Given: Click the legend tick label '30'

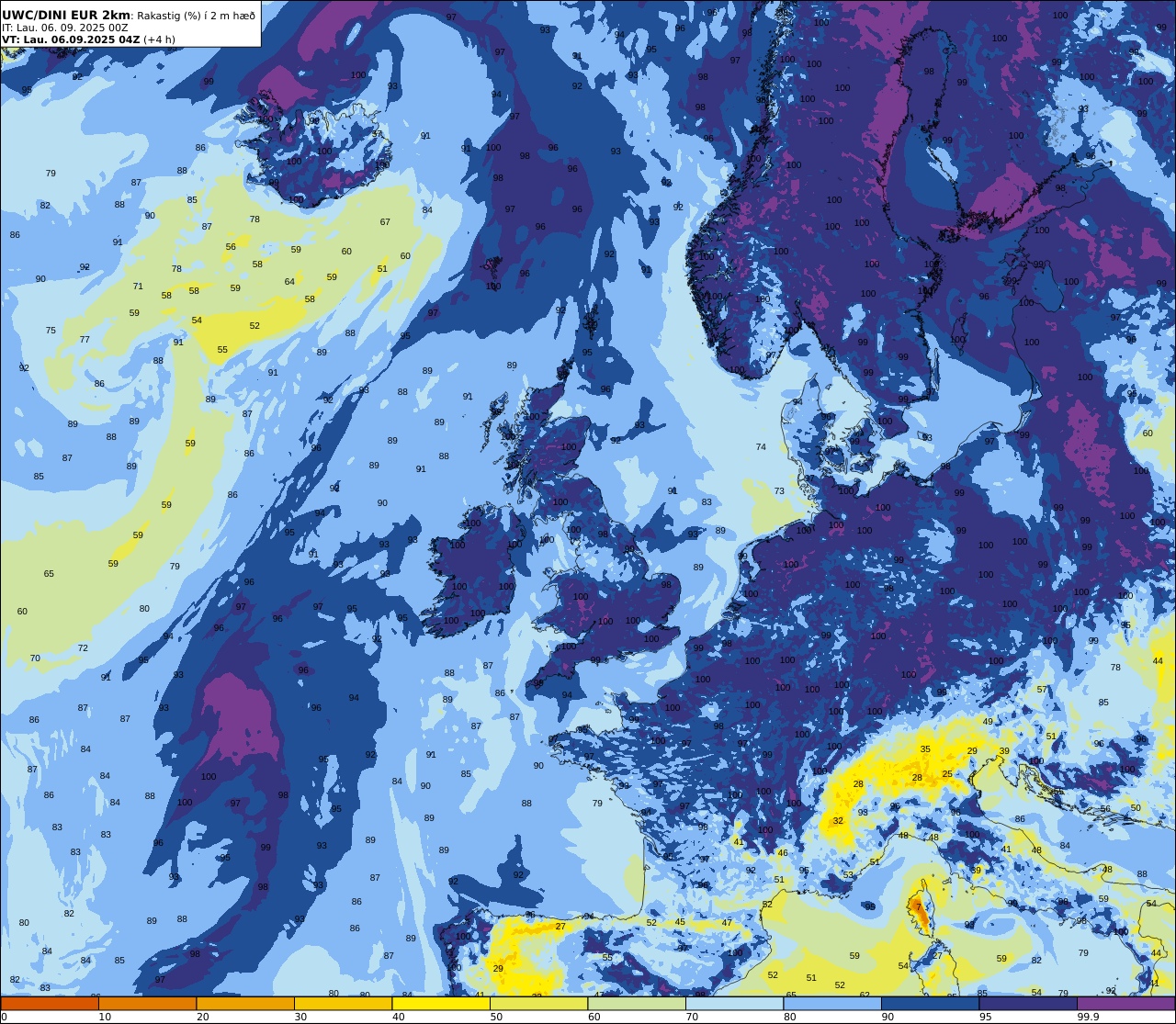Looking at the screenshot, I should tap(300, 1017).
